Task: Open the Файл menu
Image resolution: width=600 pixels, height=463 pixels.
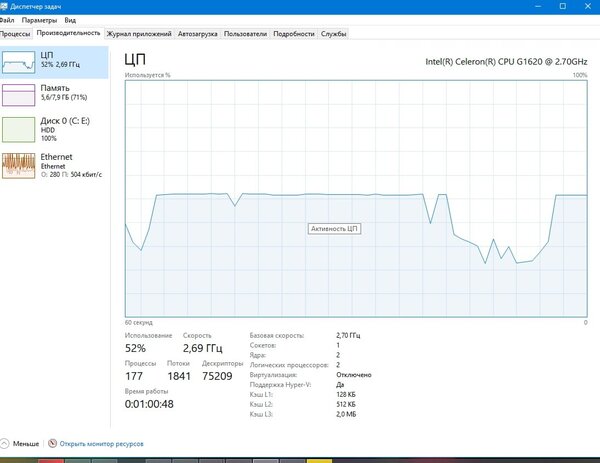Action: [7, 20]
